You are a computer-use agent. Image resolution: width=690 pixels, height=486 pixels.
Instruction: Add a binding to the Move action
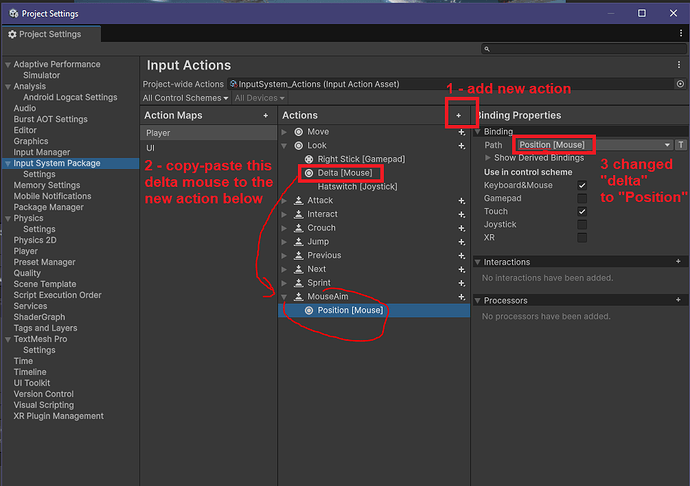click(x=461, y=132)
